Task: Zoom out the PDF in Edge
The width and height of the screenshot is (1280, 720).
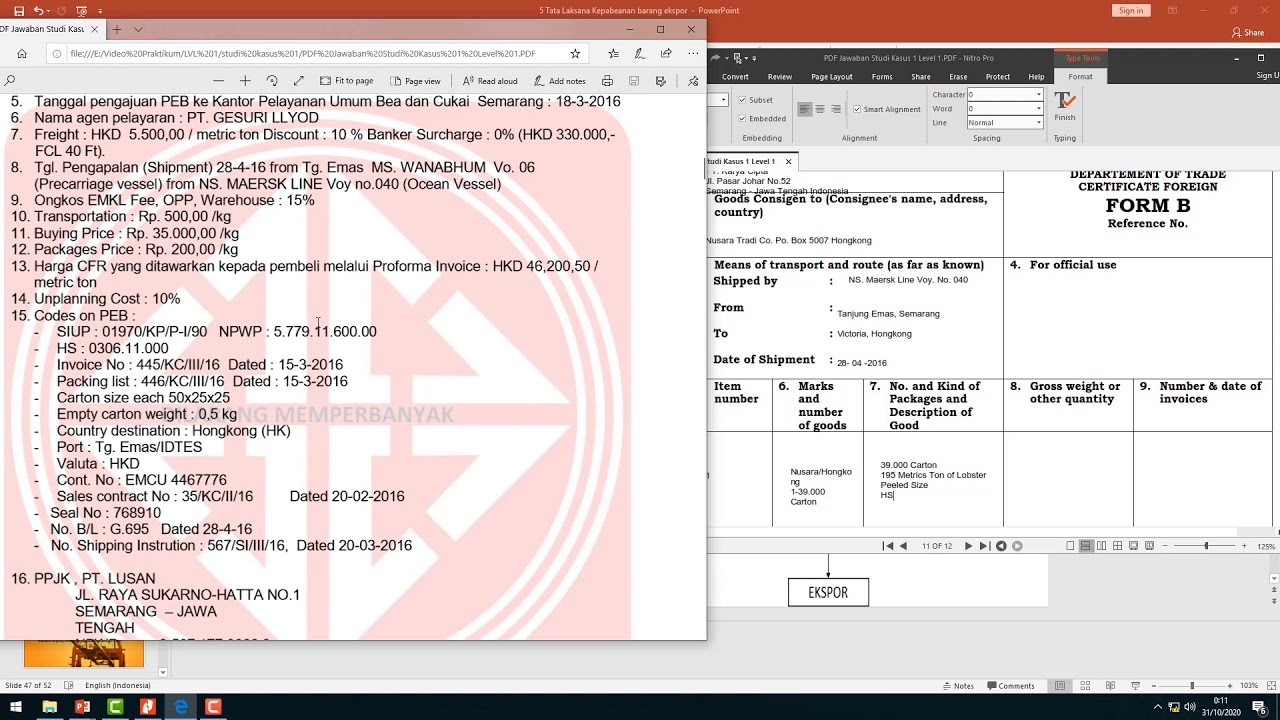Action: point(218,81)
